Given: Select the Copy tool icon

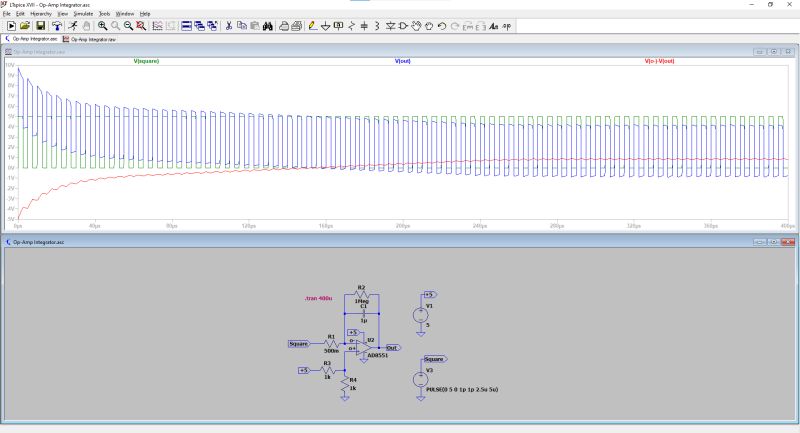Looking at the screenshot, I should pyautogui.click(x=242, y=26).
